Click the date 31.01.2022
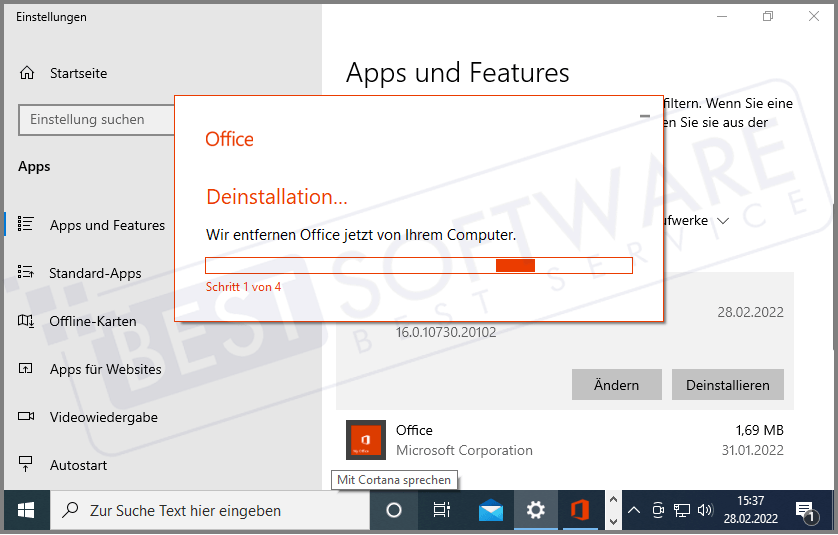Screen dimensions: 838x535 tap(752, 450)
